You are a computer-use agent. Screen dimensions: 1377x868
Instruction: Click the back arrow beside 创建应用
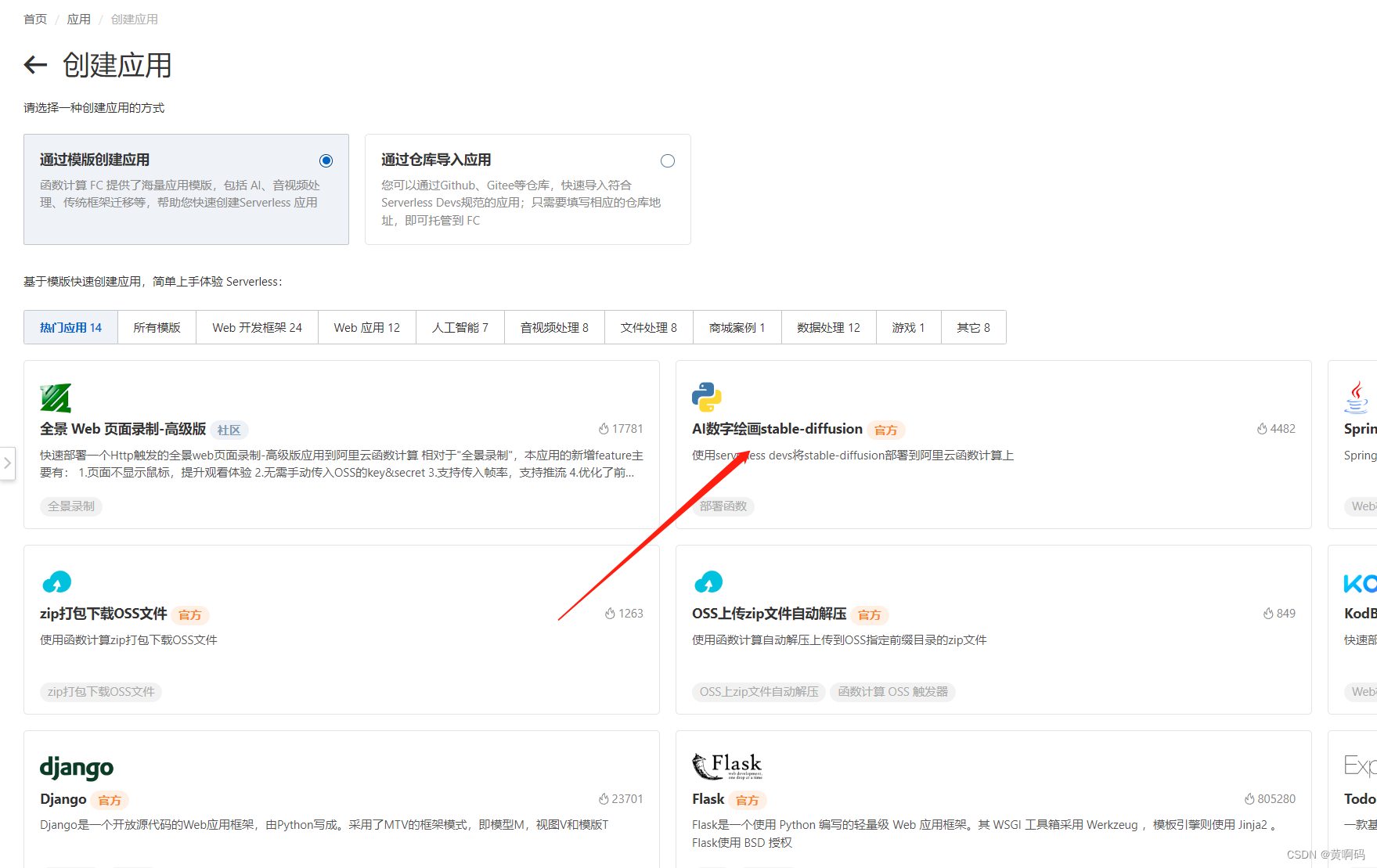point(35,65)
